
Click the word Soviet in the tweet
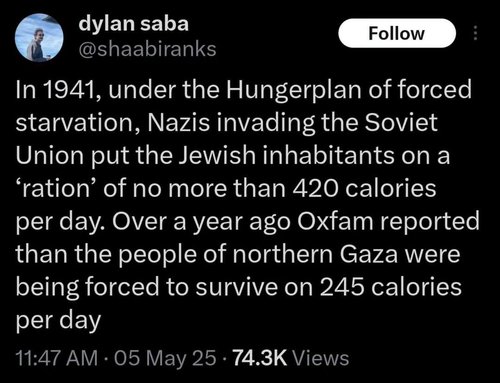[x=400, y=122]
